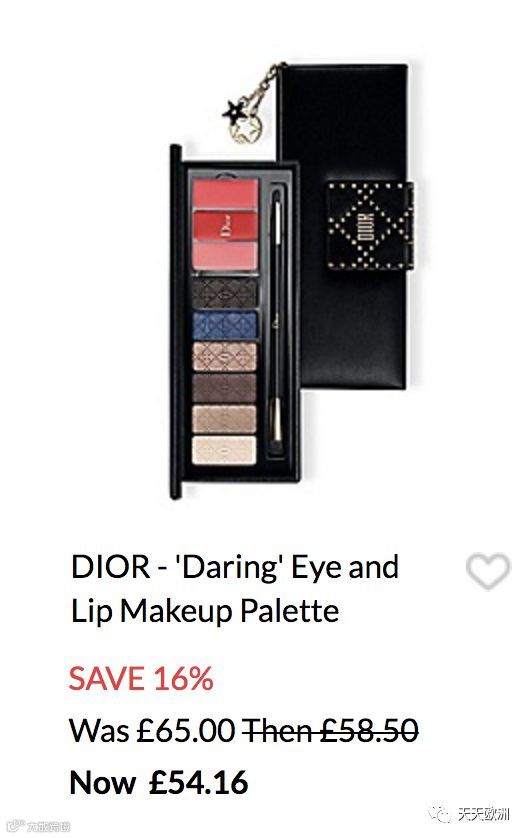Click the top coral lip colour pan
The height and width of the screenshot is (838, 526).
(225, 194)
